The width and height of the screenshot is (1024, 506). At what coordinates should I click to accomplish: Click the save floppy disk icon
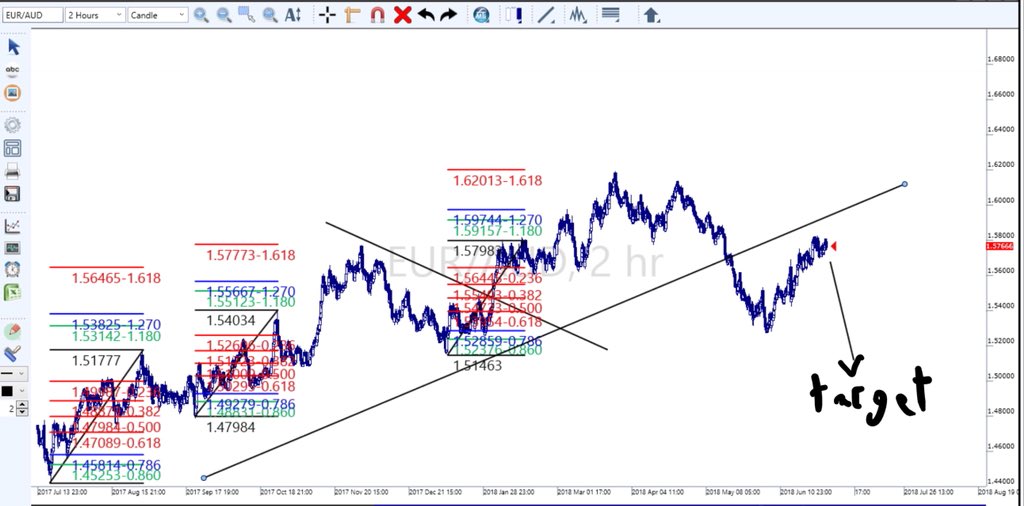point(12,194)
